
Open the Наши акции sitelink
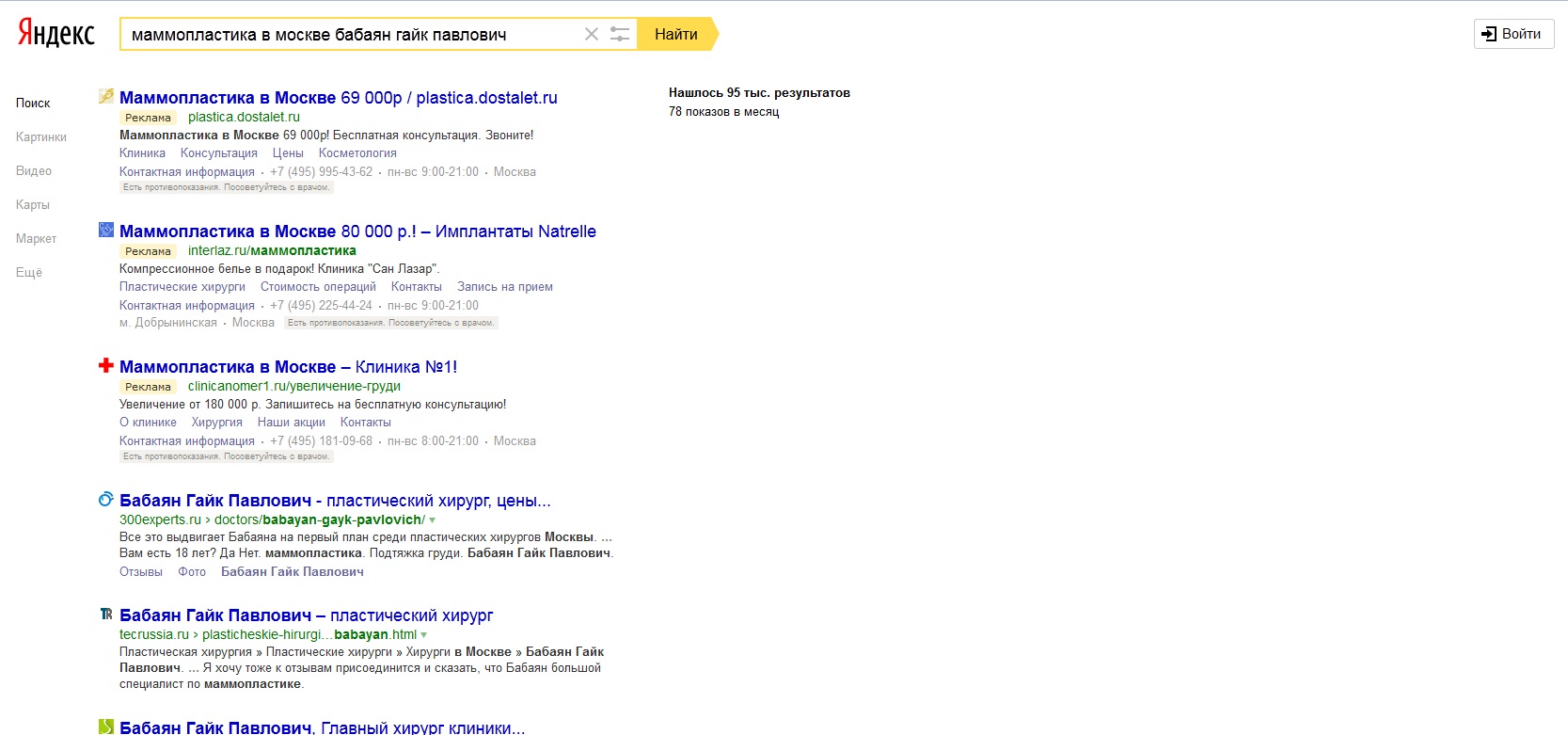(x=292, y=423)
